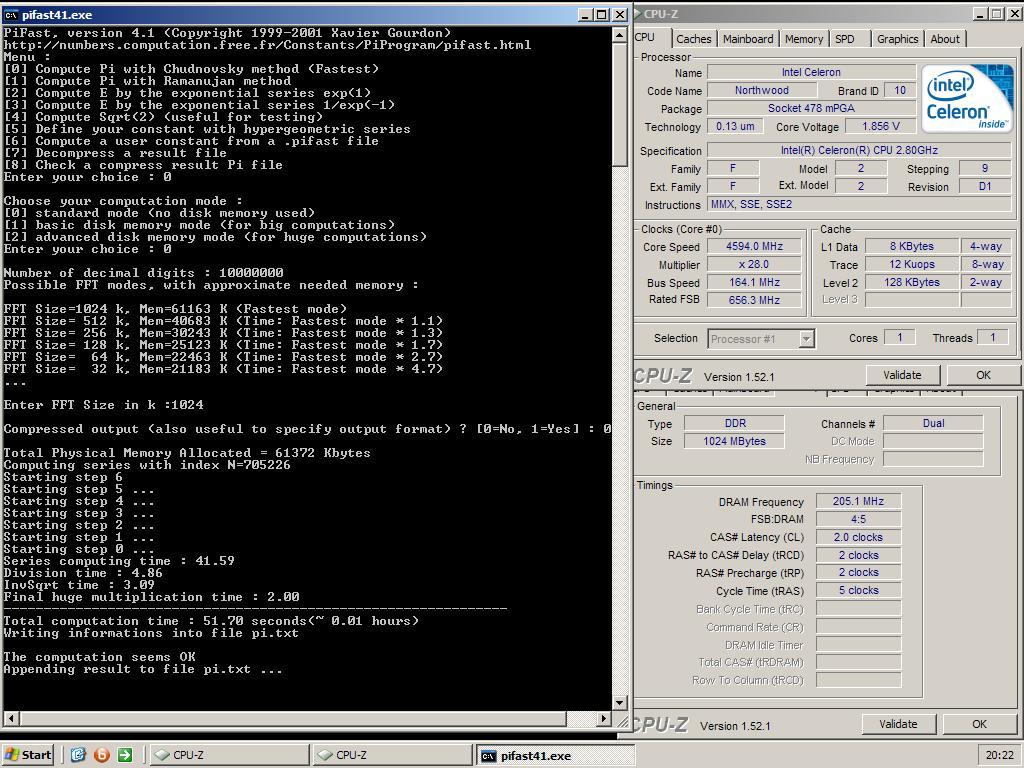This screenshot has width=1024, height=768.
Task: Click the Revision value D1
Action: 985,186
